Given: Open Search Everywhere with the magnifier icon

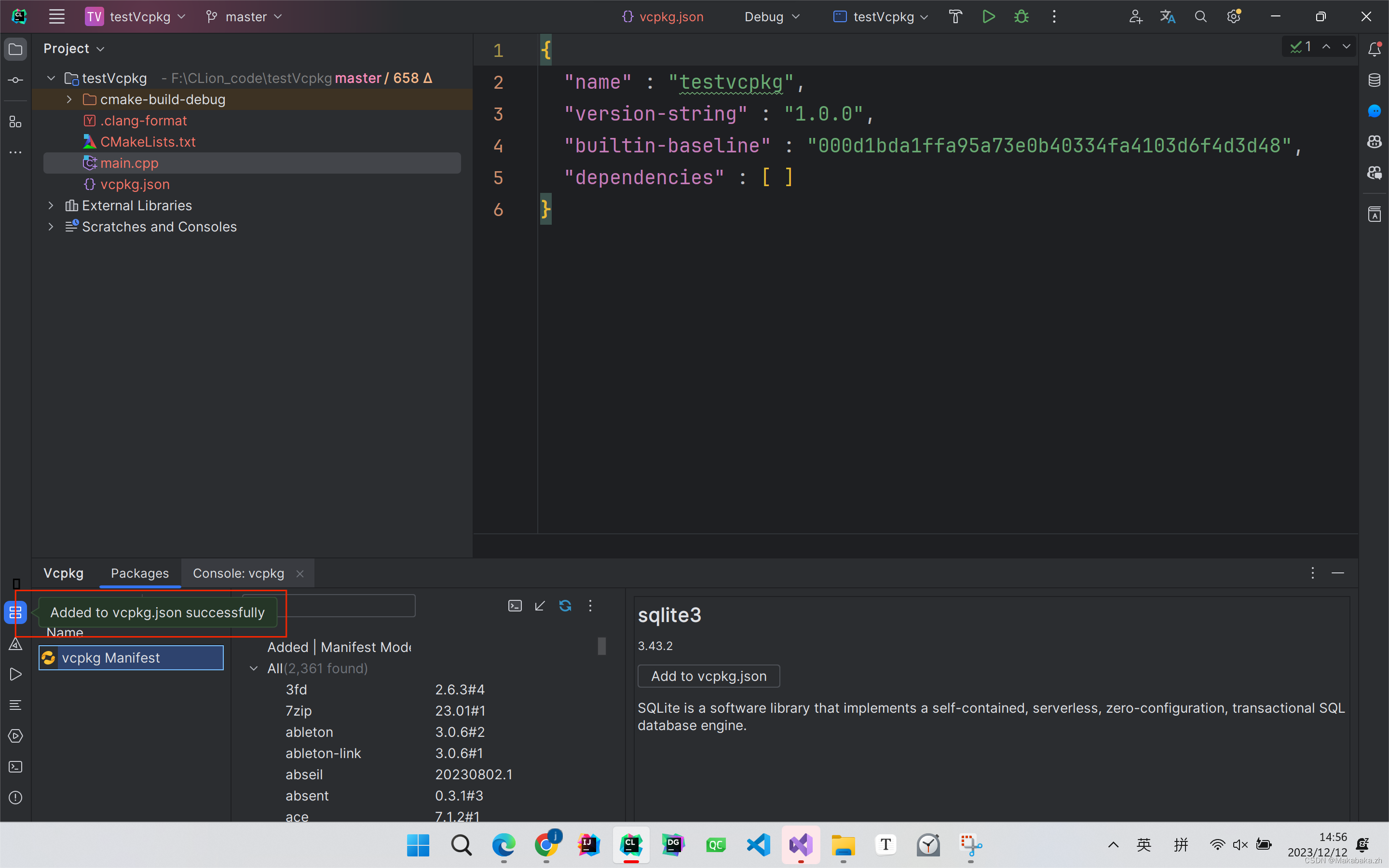Looking at the screenshot, I should point(1201,16).
